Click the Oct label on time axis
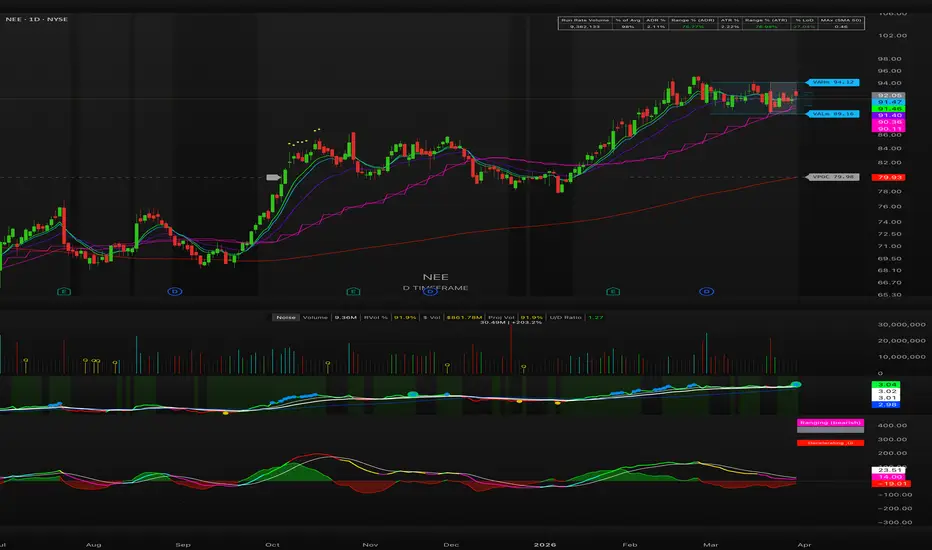 click(272, 545)
